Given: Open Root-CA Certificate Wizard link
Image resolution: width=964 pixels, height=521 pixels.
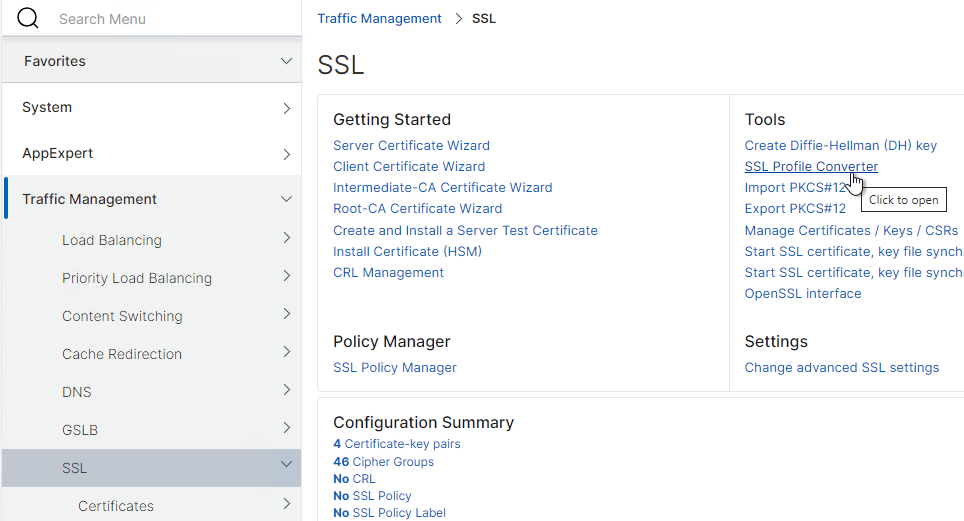Looking at the screenshot, I should 417,209.
